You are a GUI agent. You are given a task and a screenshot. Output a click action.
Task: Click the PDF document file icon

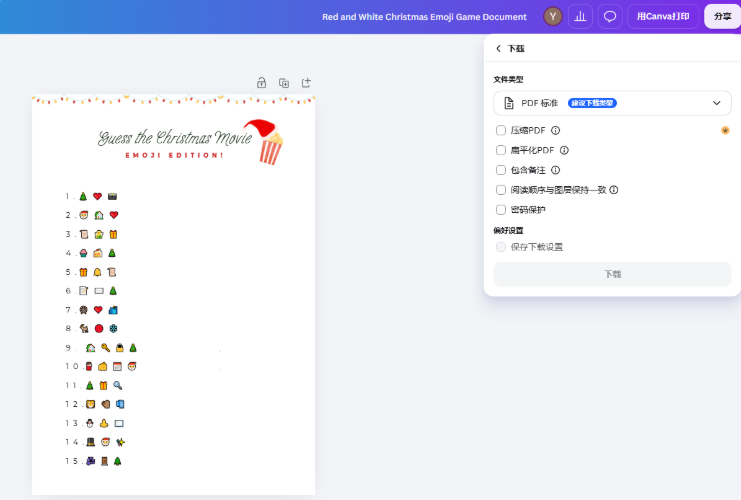tap(509, 103)
